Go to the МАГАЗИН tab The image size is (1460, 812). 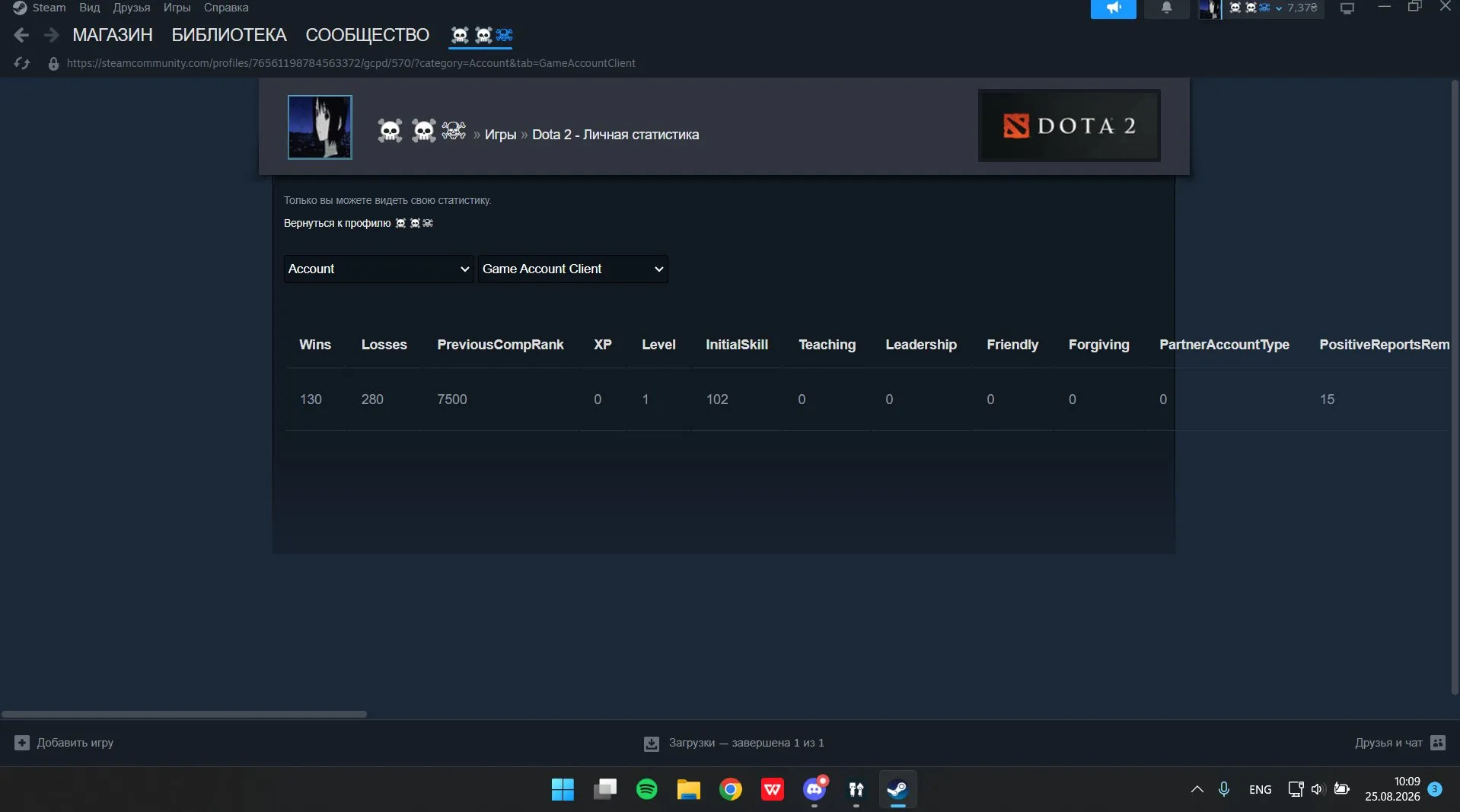(113, 35)
